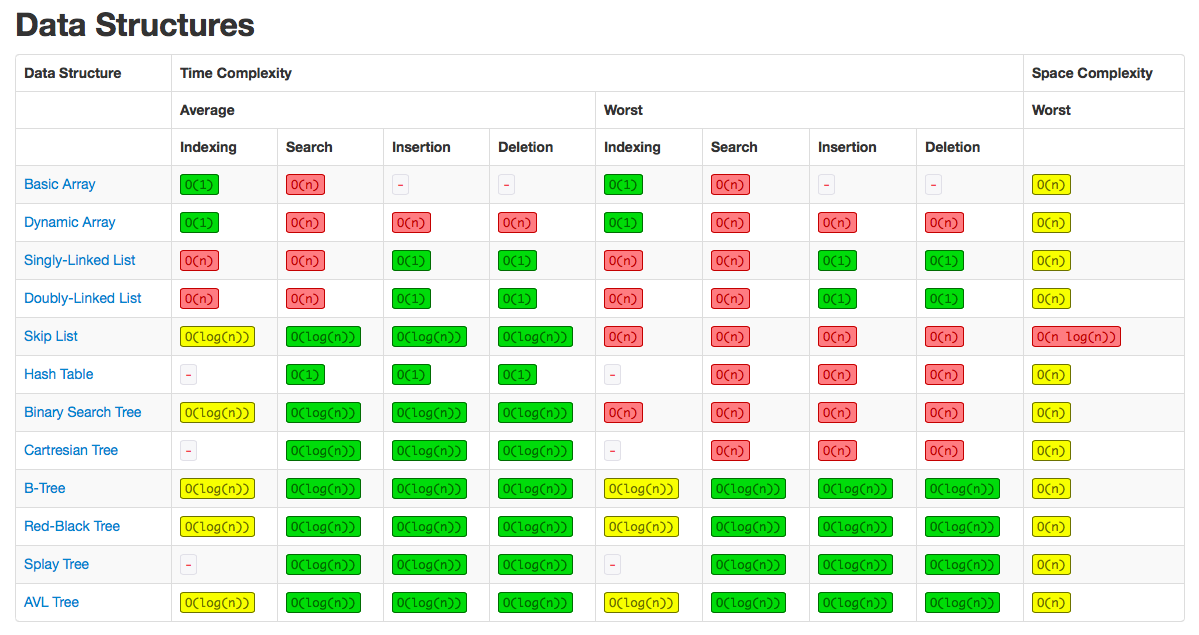Open the AVL Tree link
Screen dimensions: 1199x635
click(51, 602)
